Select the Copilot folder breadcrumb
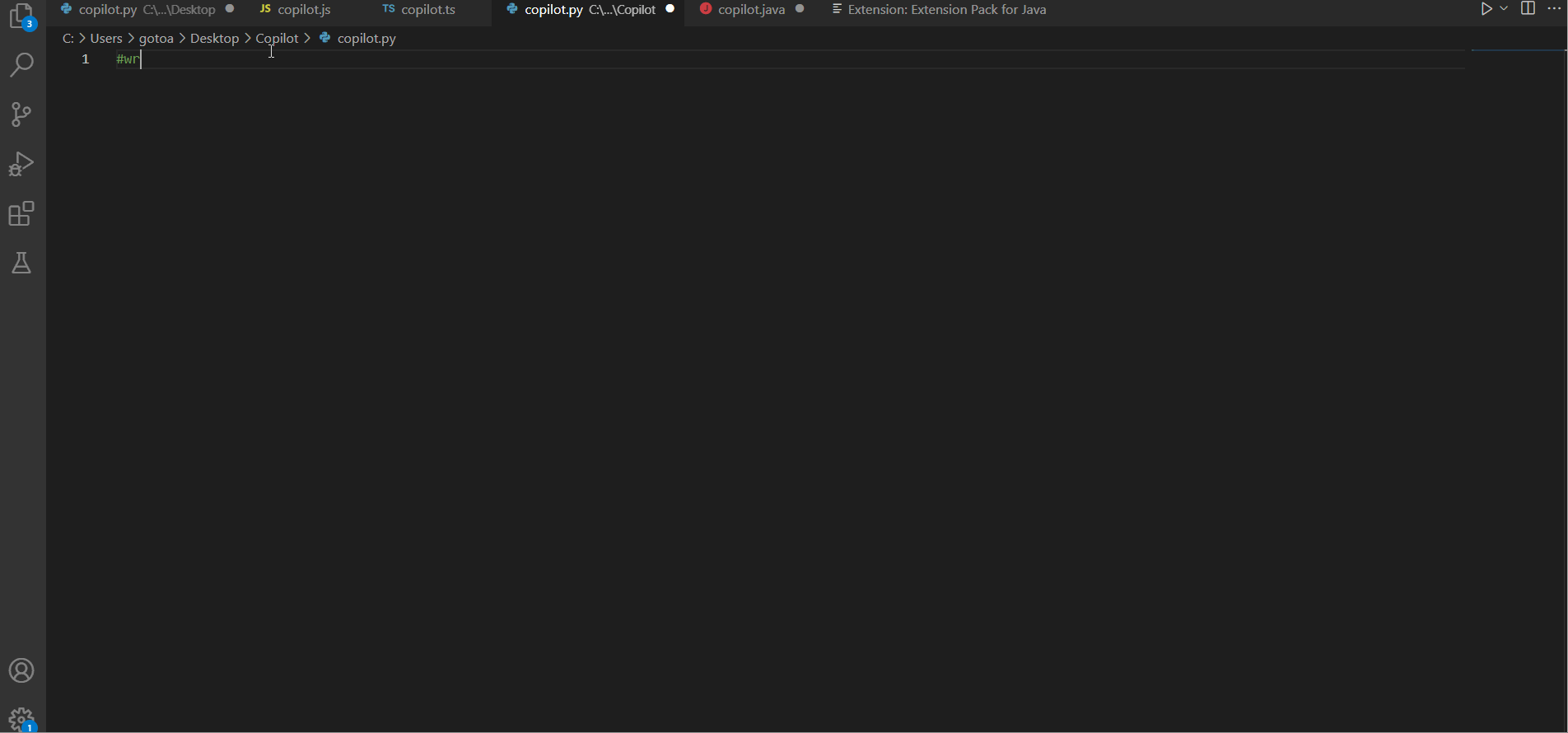This screenshot has width=1568, height=733. click(x=277, y=38)
